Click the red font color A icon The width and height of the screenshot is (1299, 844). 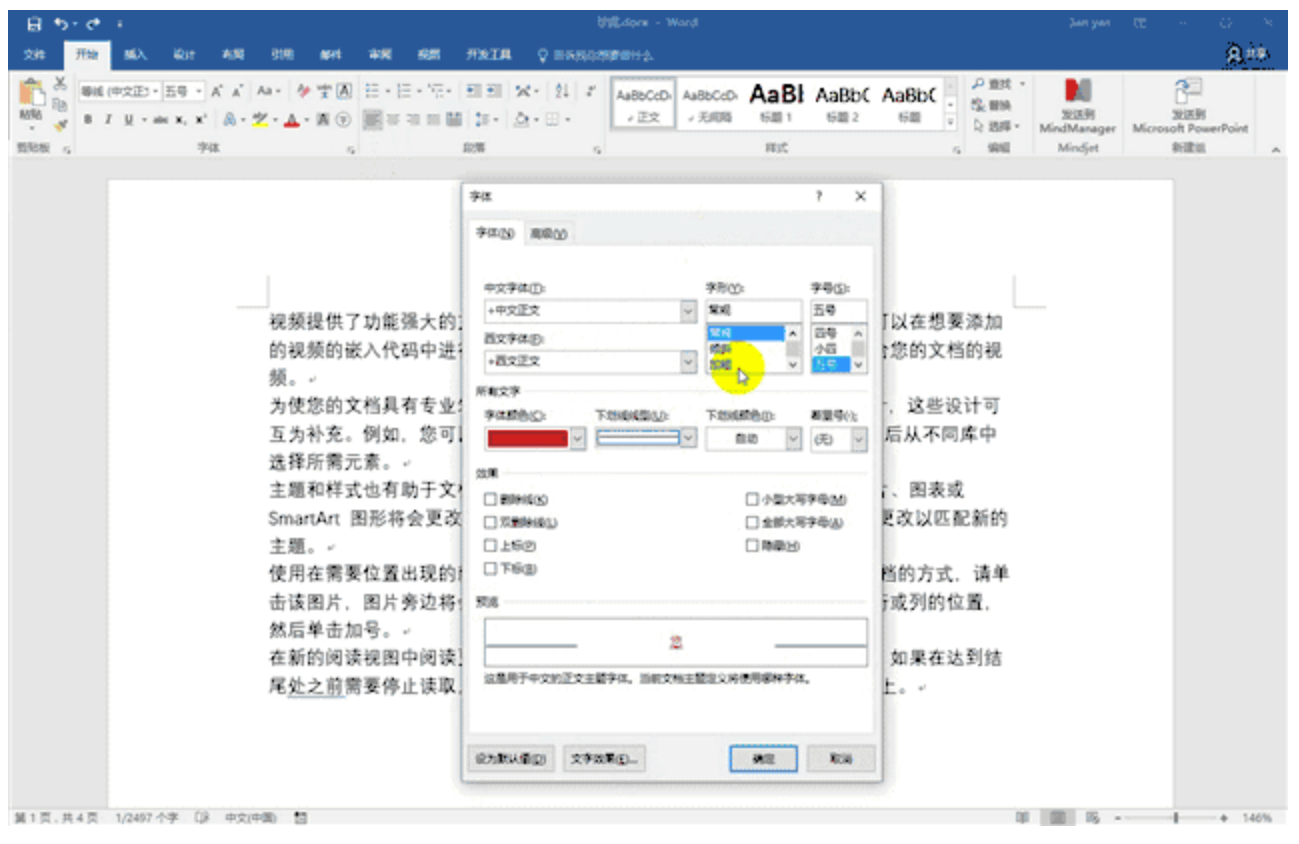(x=291, y=119)
